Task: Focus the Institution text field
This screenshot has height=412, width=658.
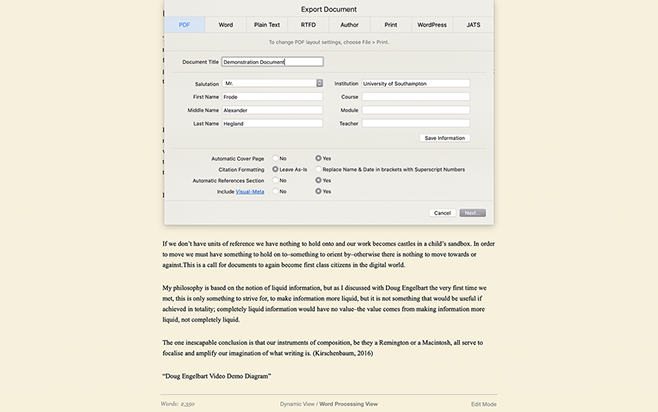Action: 415,84
